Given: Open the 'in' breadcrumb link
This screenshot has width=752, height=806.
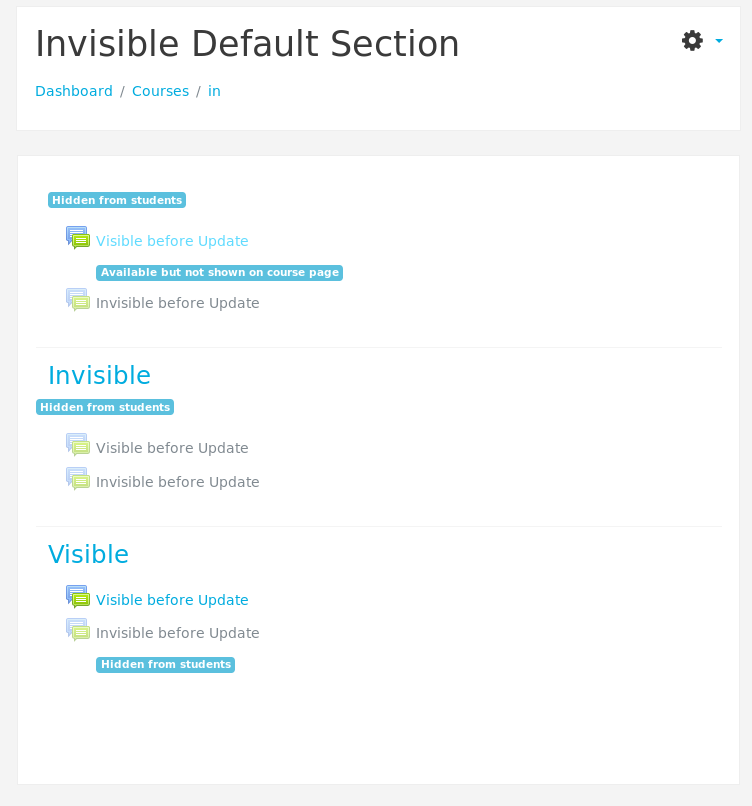Looking at the screenshot, I should coord(214,91).
